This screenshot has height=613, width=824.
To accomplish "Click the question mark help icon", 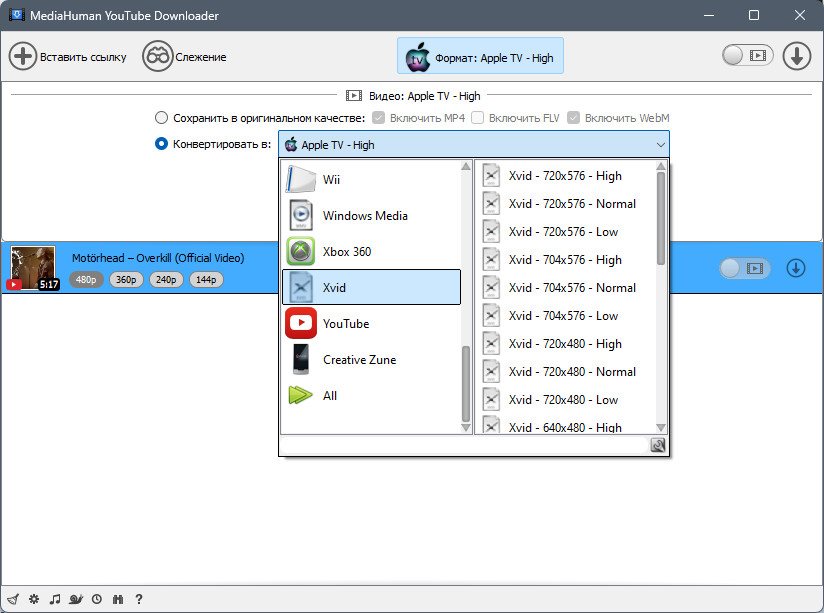I will (x=139, y=599).
